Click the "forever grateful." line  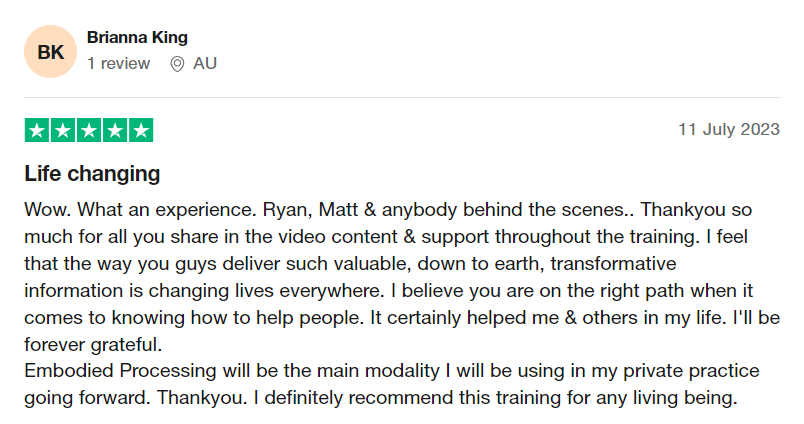tap(93, 345)
